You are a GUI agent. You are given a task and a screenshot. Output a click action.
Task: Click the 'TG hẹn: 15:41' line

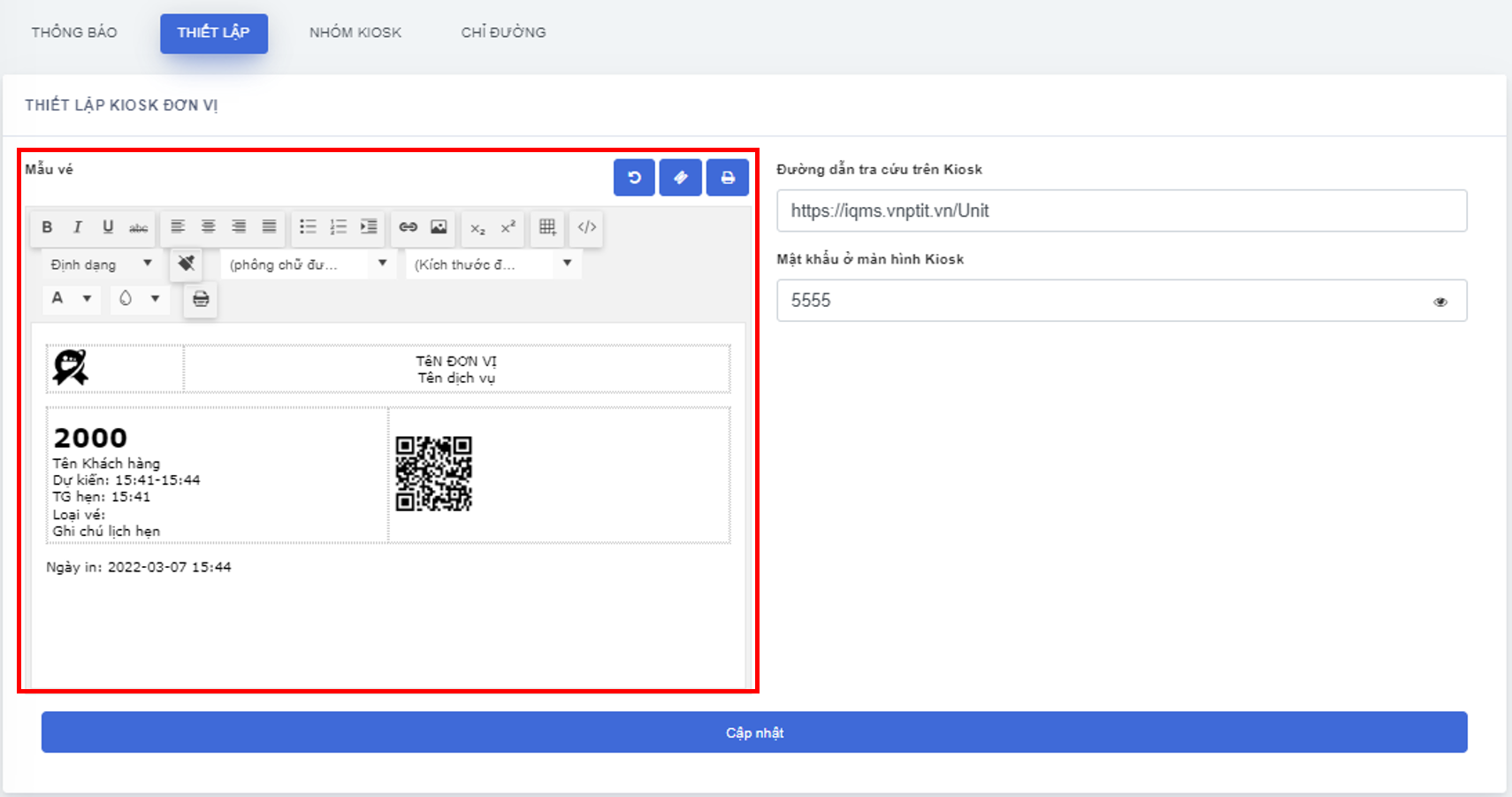[102, 497]
